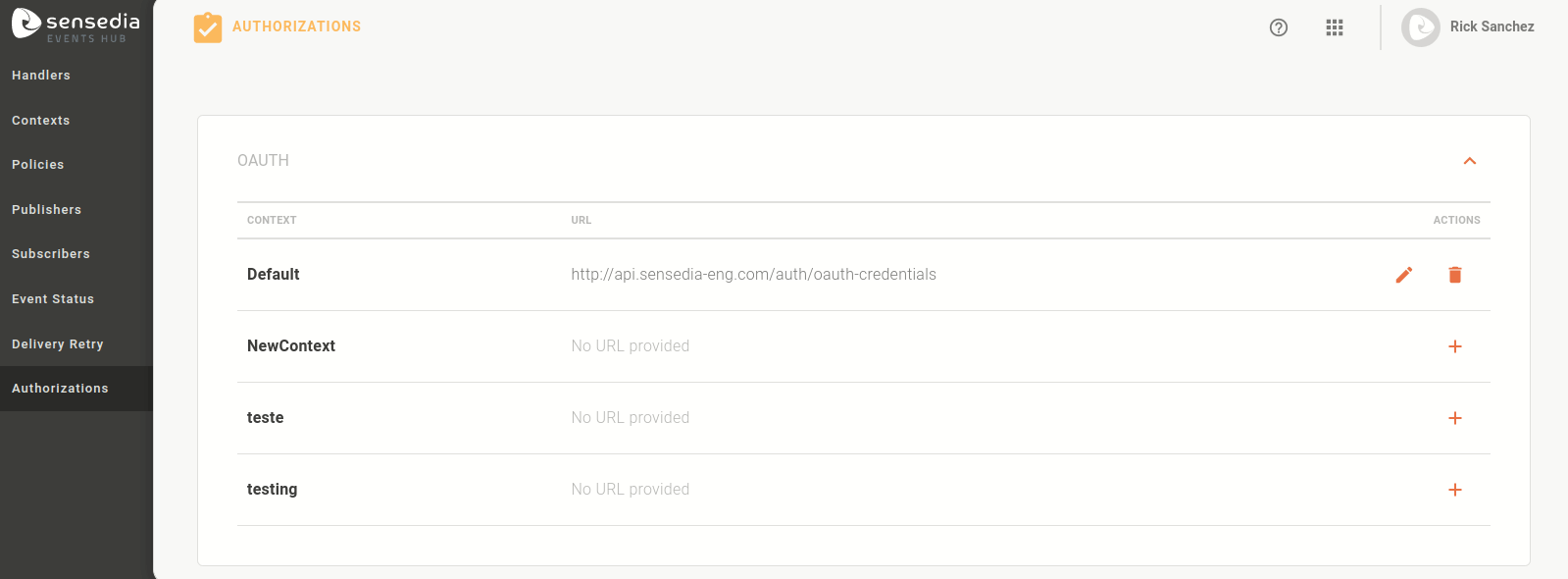Image resolution: width=1568 pixels, height=579 pixels.
Task: Delete the Default context authorization
Action: pos(1455,275)
